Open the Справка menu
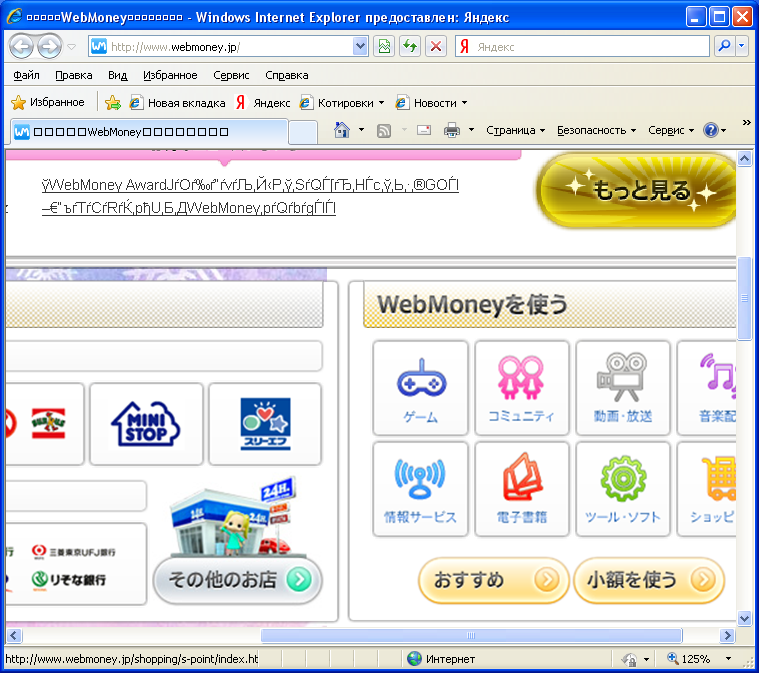 (x=287, y=75)
